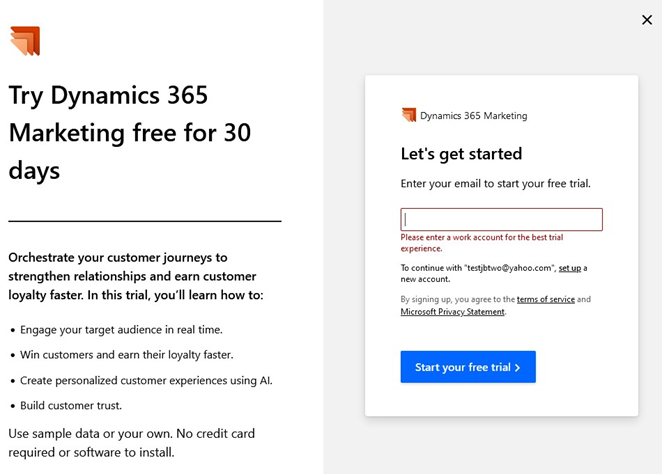Click the "Let's get started" heading

click(461, 154)
